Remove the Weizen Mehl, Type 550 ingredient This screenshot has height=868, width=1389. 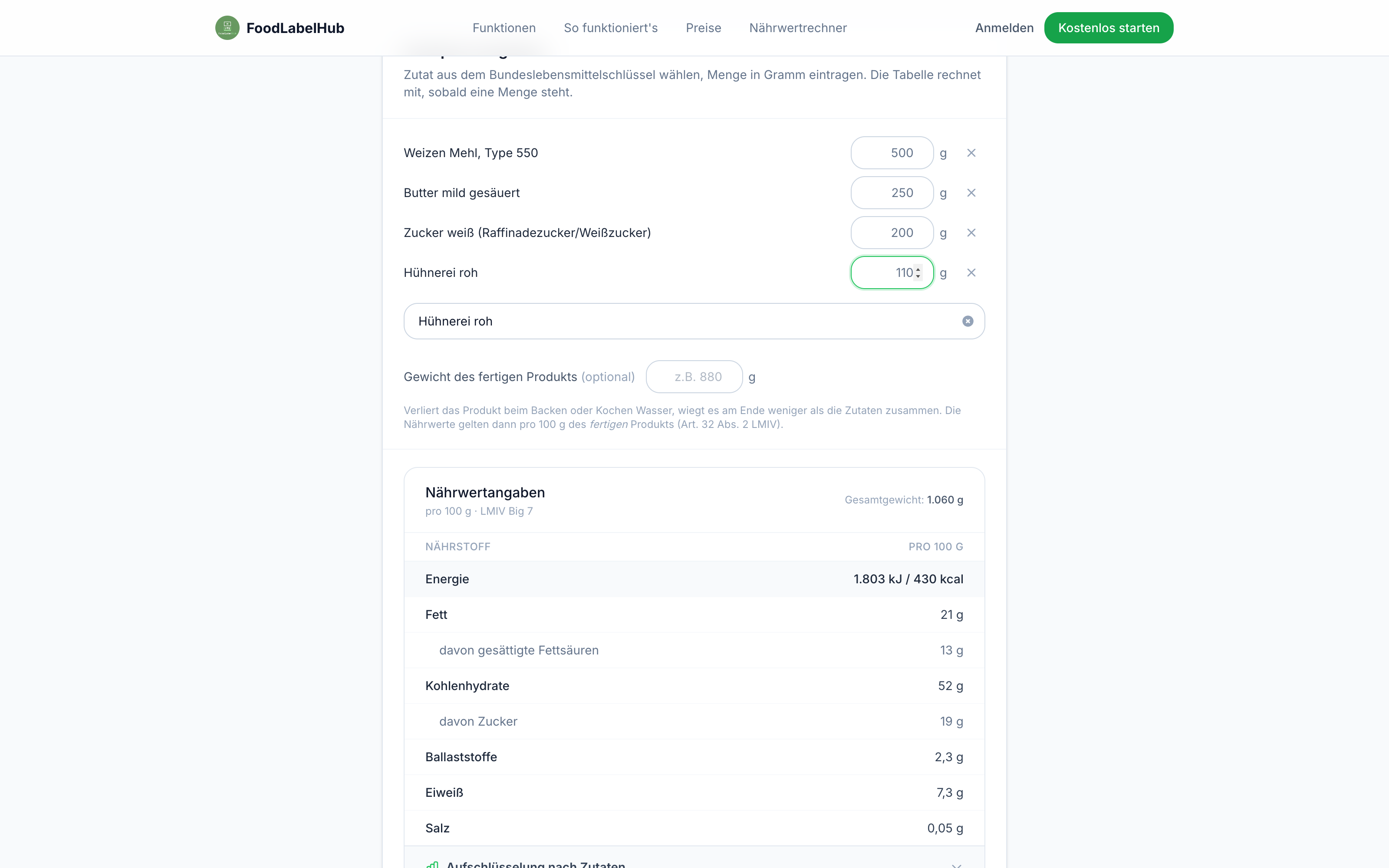click(971, 153)
